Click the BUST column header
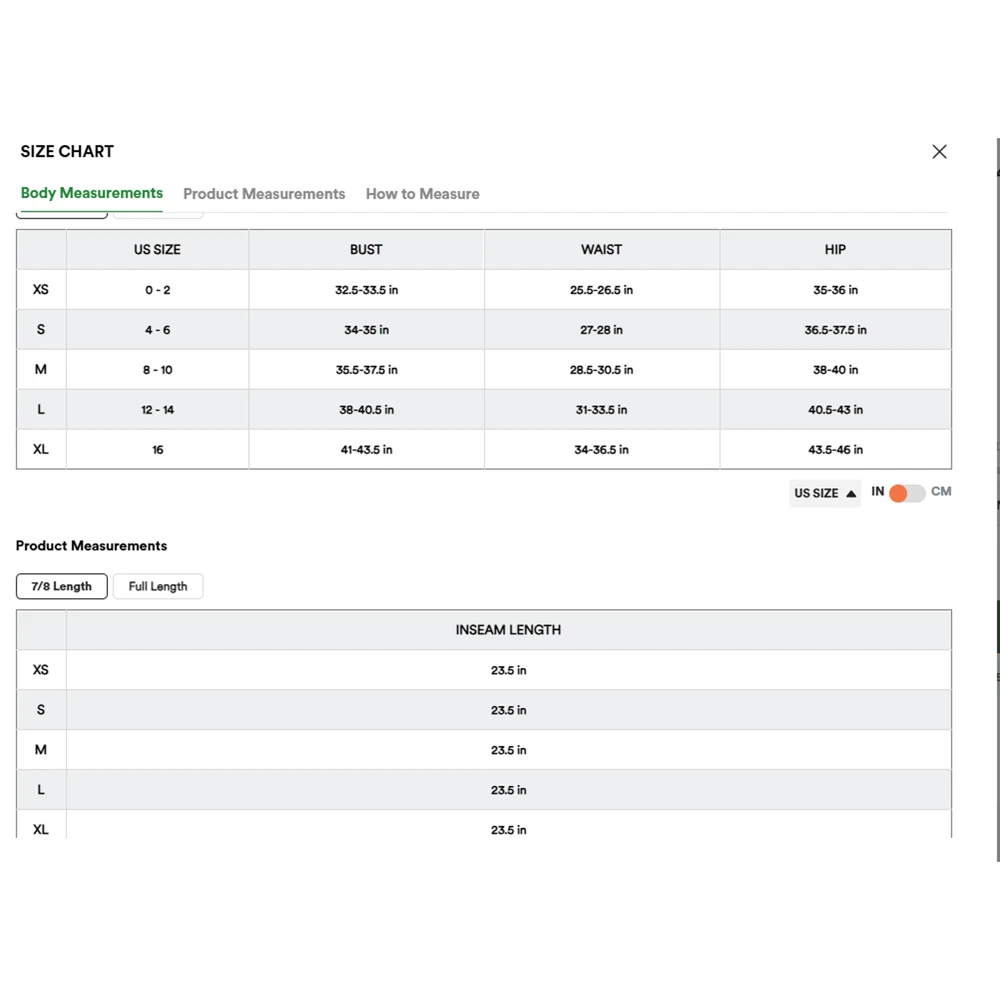1000x1000 pixels. pos(366,250)
